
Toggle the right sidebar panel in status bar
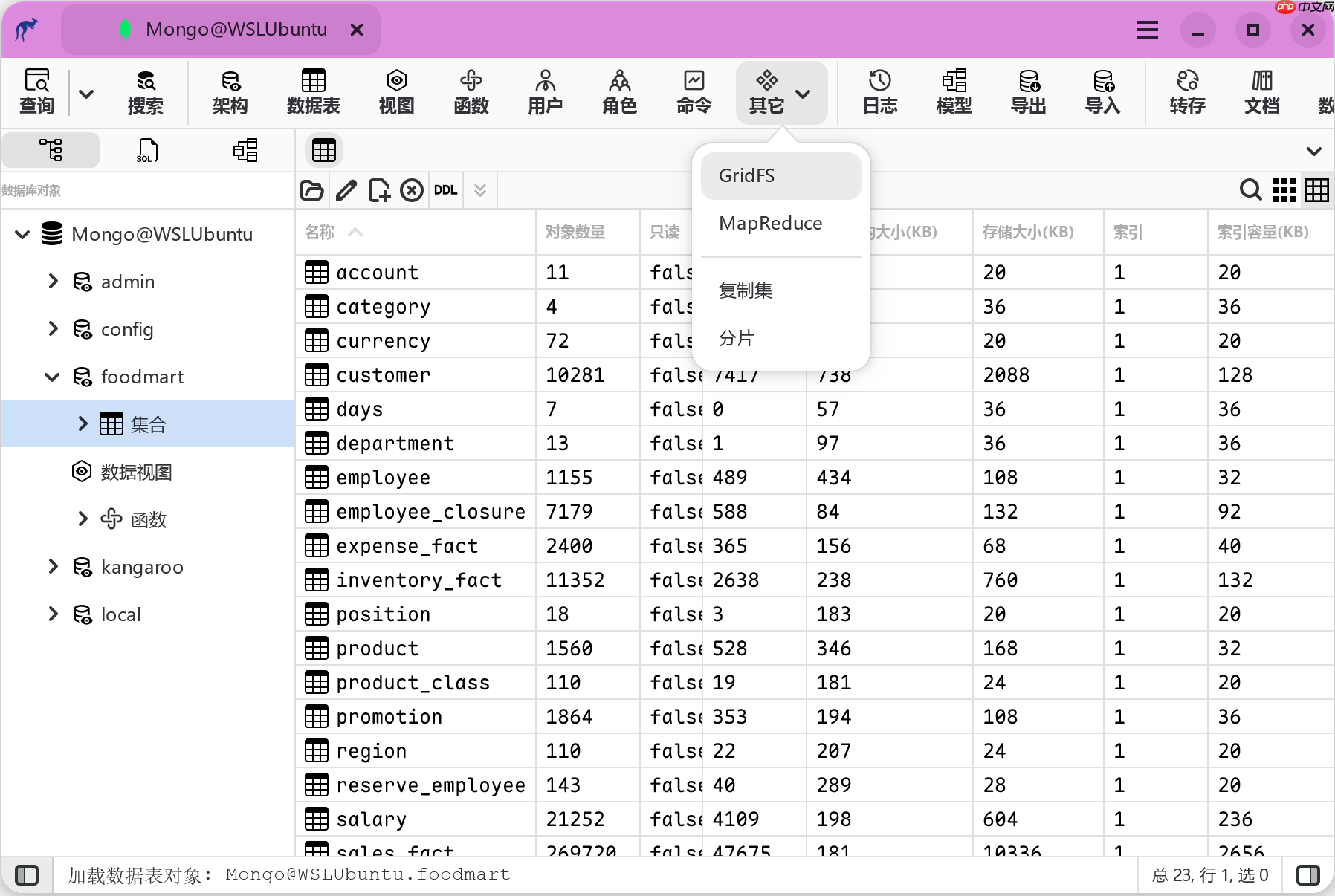[1308, 875]
